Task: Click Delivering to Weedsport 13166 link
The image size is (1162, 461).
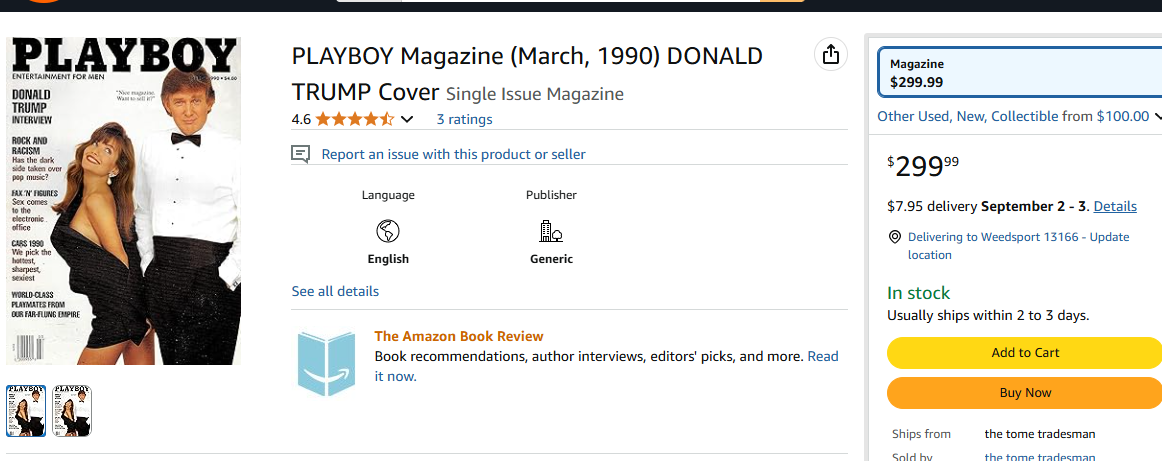Action: point(1018,246)
